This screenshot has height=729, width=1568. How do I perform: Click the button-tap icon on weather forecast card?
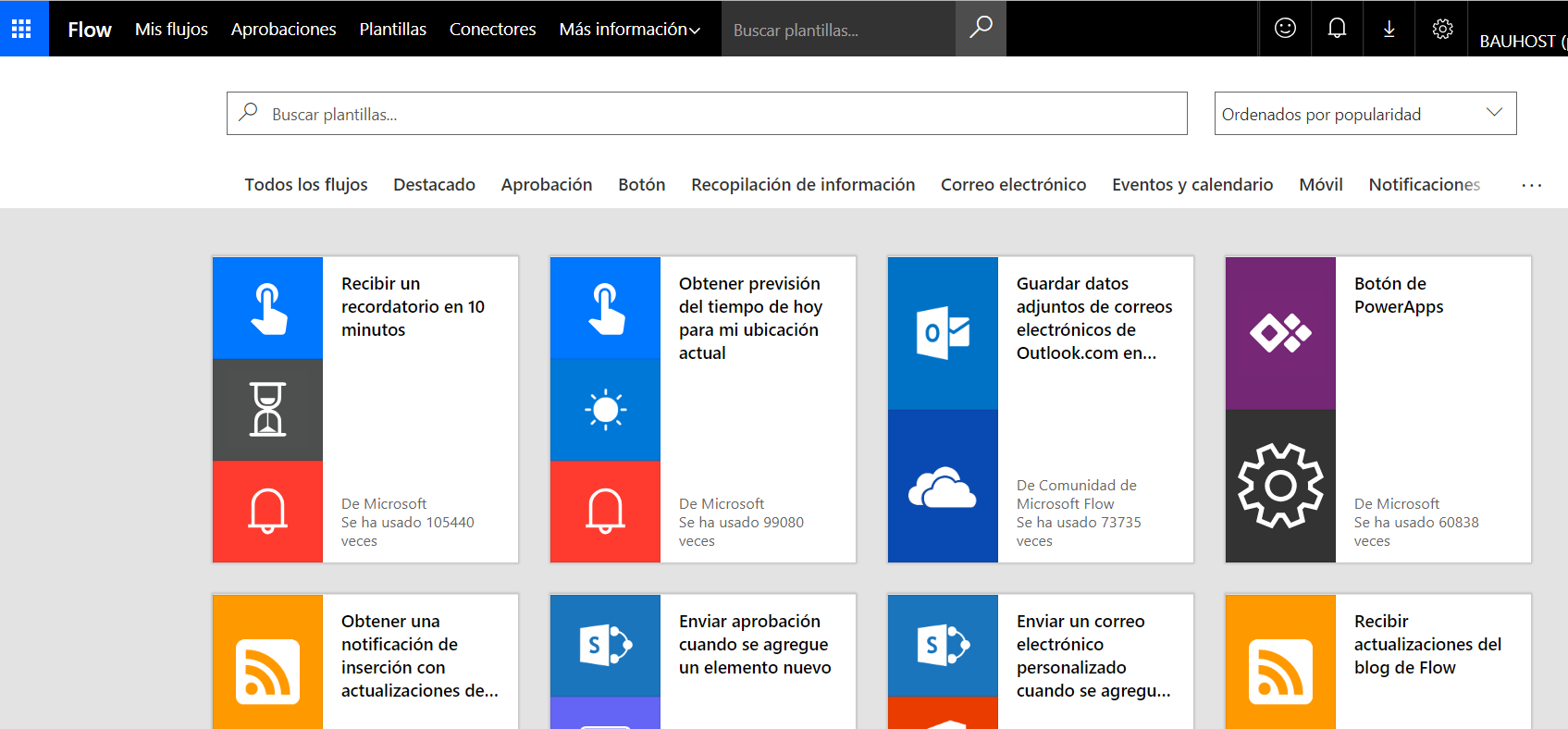click(x=606, y=308)
